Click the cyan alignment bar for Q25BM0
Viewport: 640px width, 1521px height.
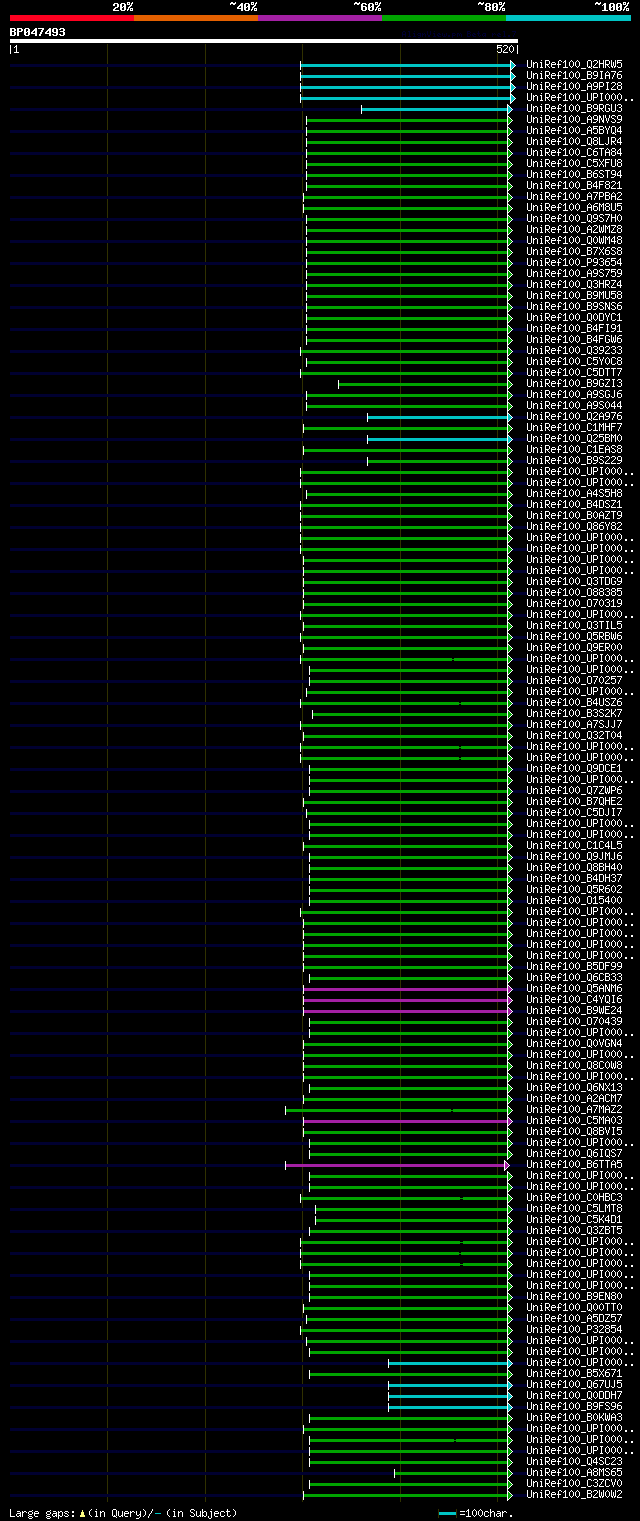(439, 438)
